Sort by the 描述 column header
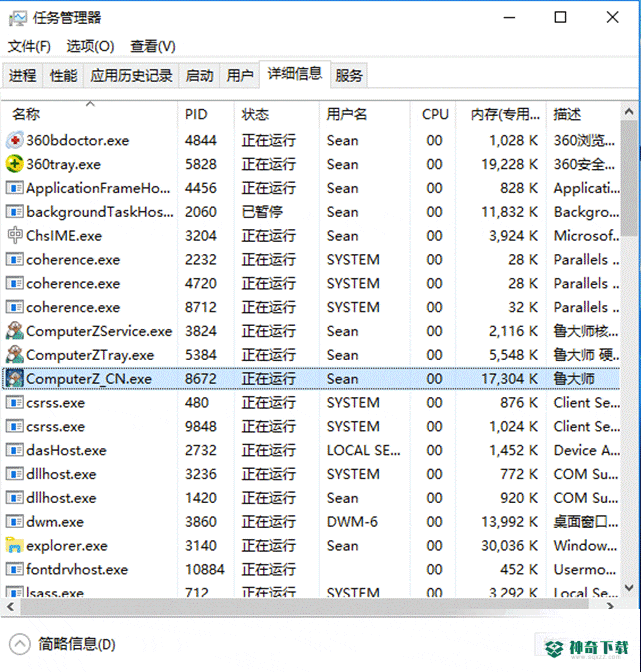Image resolution: width=641 pixels, height=672 pixels. tap(583, 114)
